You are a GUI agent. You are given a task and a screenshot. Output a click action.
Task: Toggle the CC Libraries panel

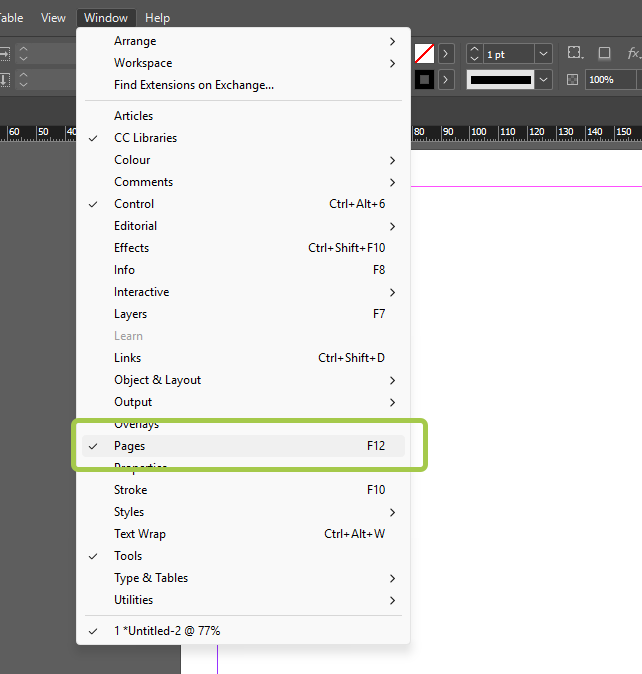coord(243,138)
